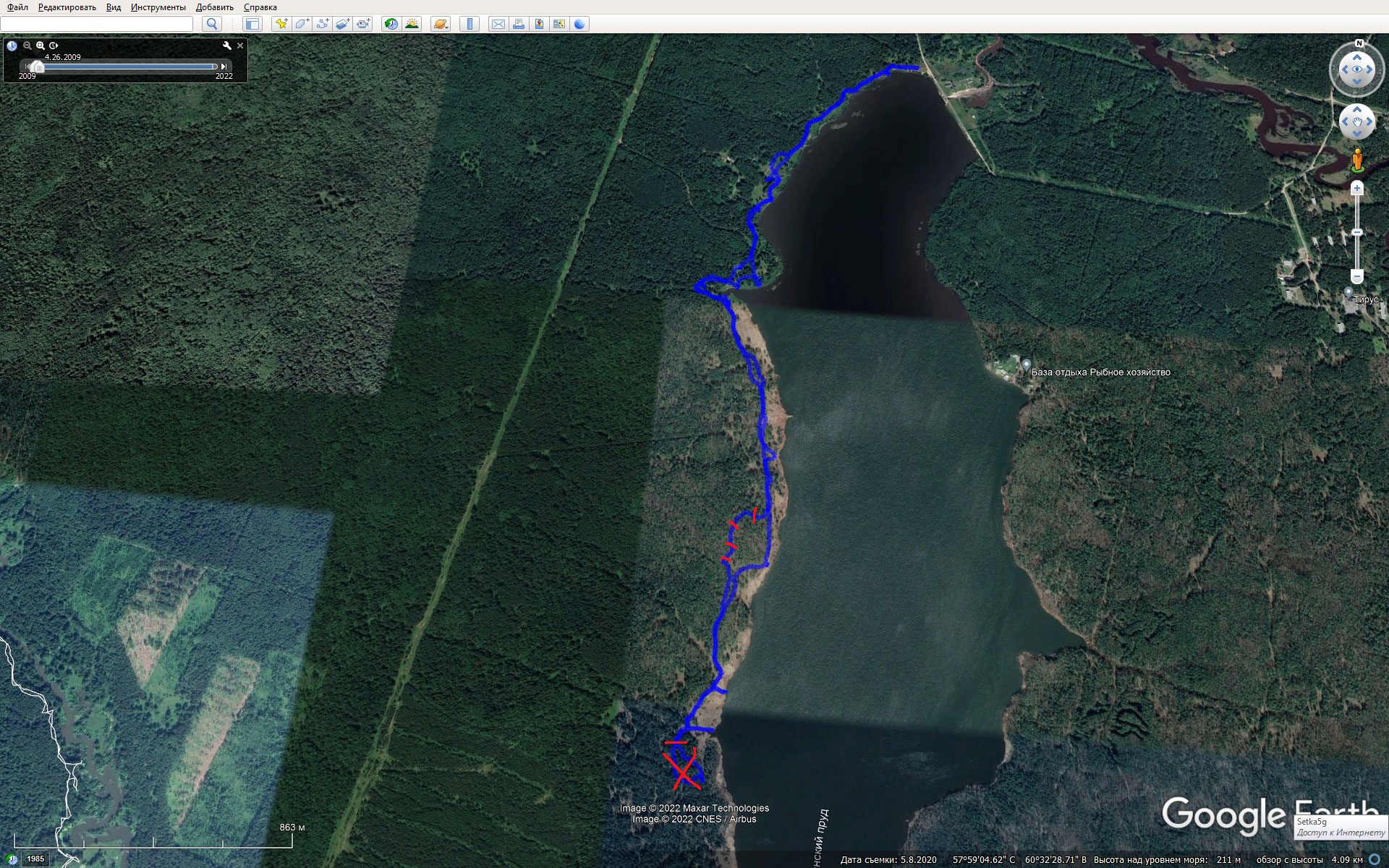
Task: Click the historical imagery time slider handle
Action: pyautogui.click(x=38, y=67)
